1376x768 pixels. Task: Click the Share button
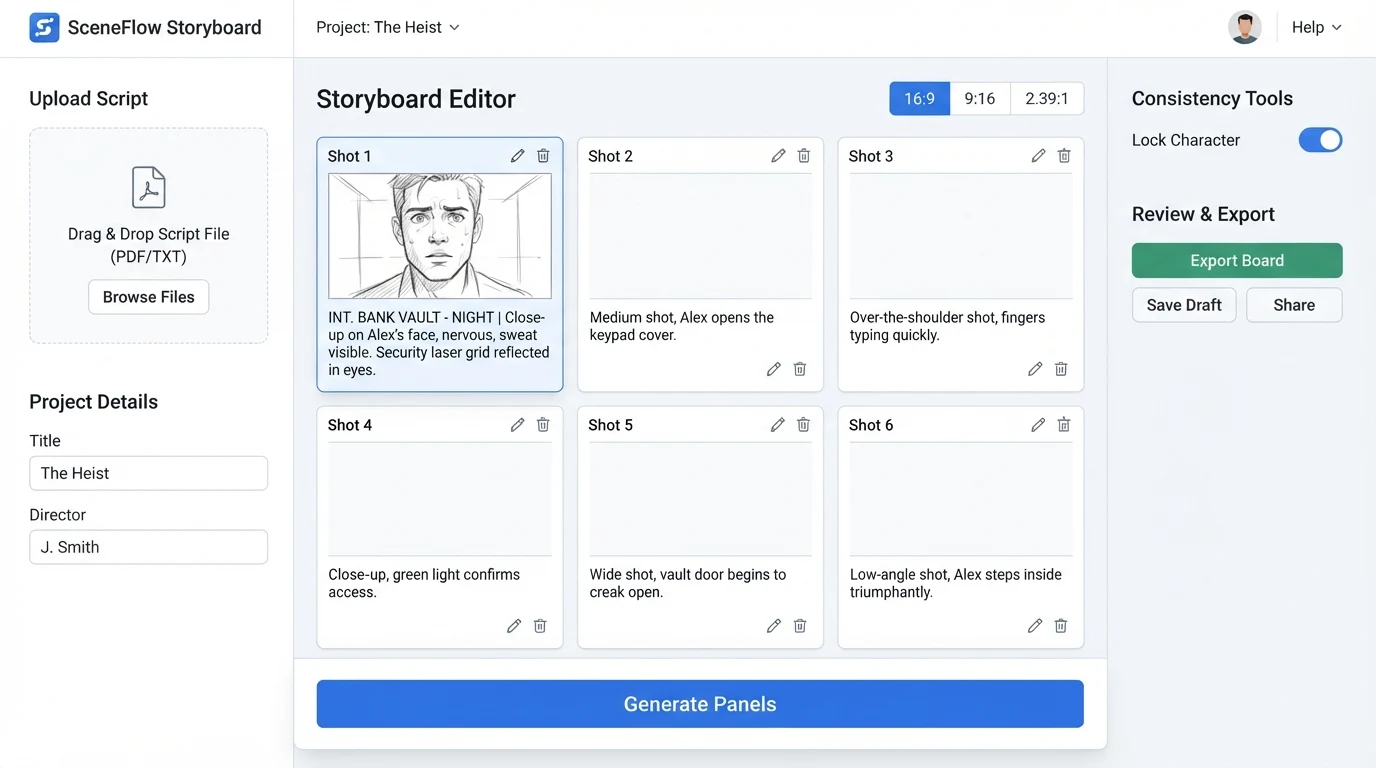coord(1294,305)
